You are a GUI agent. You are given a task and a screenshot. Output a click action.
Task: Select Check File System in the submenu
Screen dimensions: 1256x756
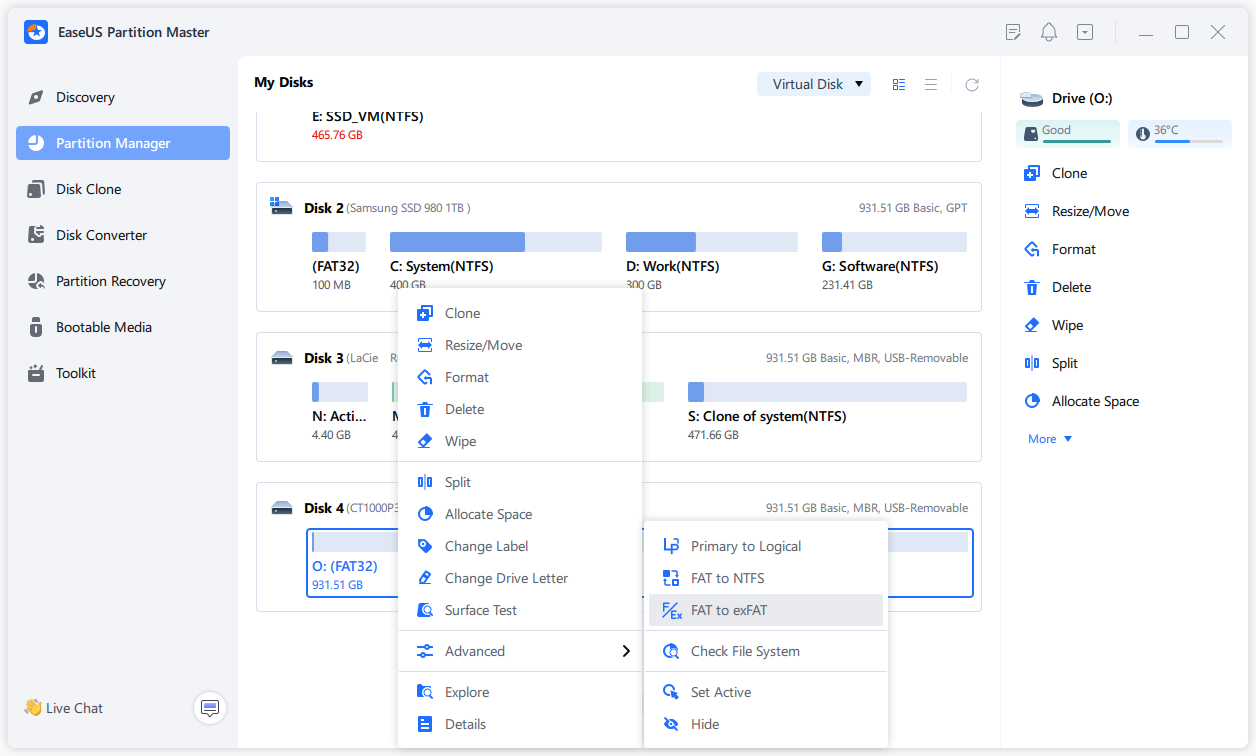click(766, 651)
